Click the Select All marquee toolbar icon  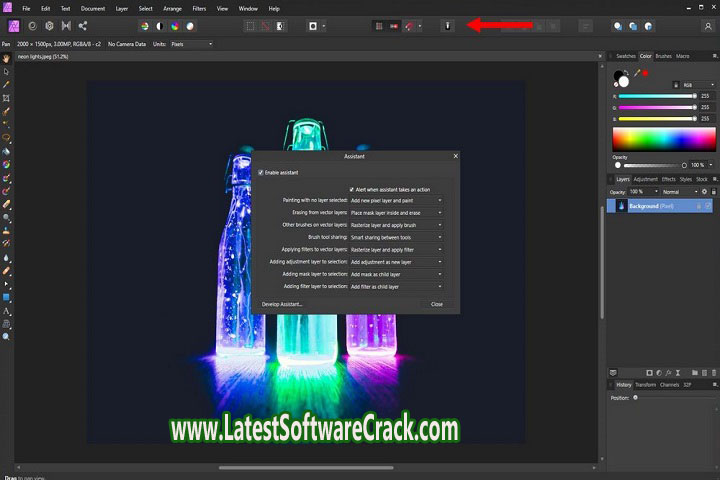(250, 26)
